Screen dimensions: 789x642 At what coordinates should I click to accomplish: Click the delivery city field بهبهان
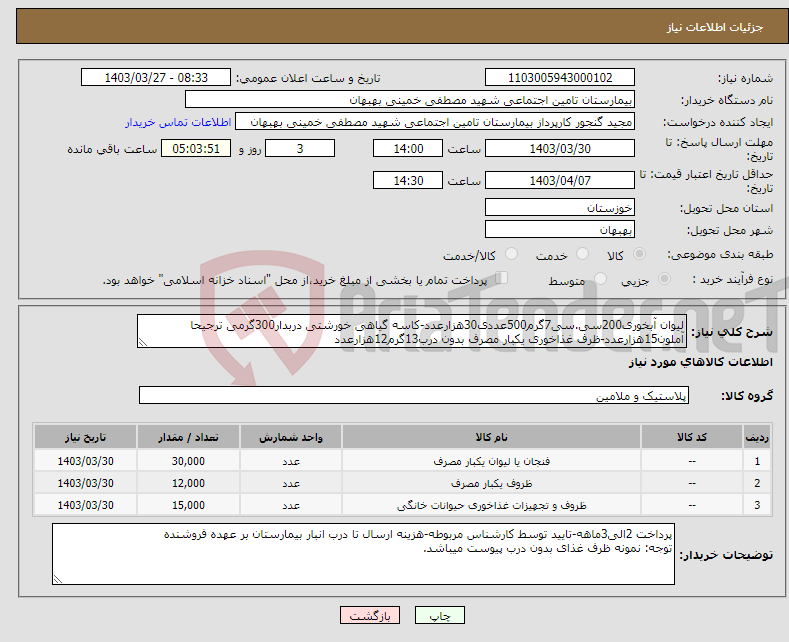click(x=560, y=229)
